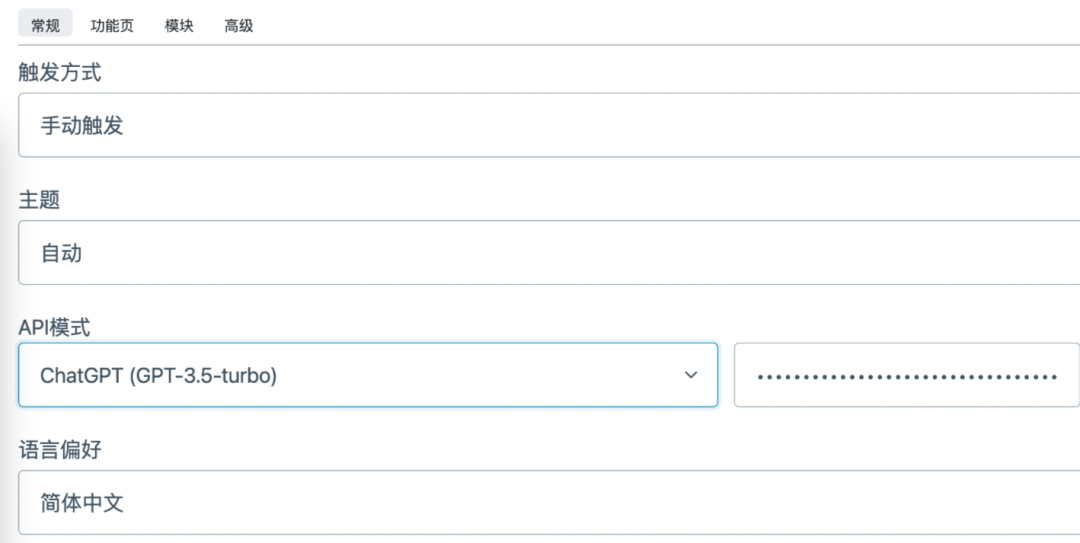Screen dimensions: 1080x543
Task: Go to the 高级 tab
Action: tap(239, 26)
